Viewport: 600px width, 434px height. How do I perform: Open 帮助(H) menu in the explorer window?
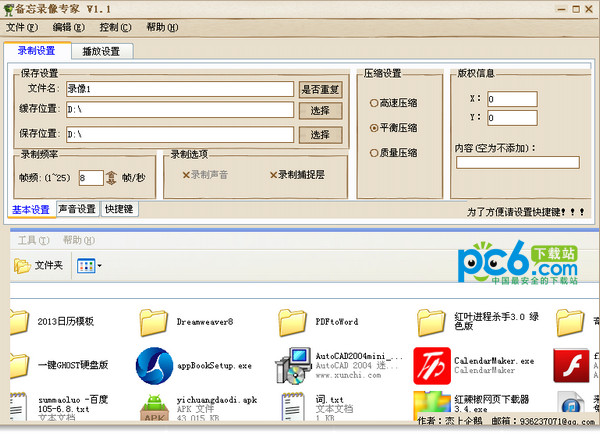pyautogui.click(x=79, y=240)
